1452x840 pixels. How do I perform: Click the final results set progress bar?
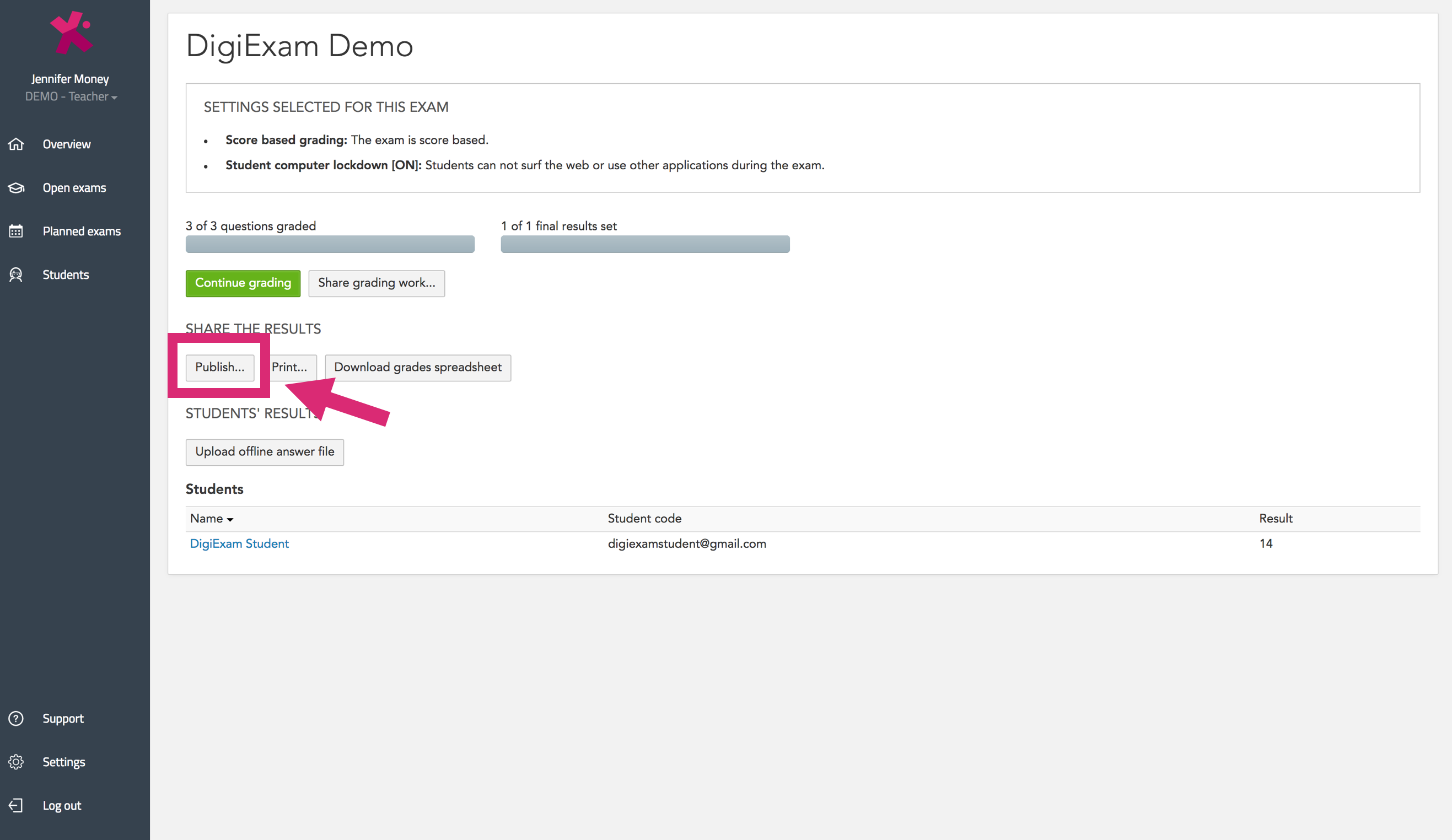point(646,244)
